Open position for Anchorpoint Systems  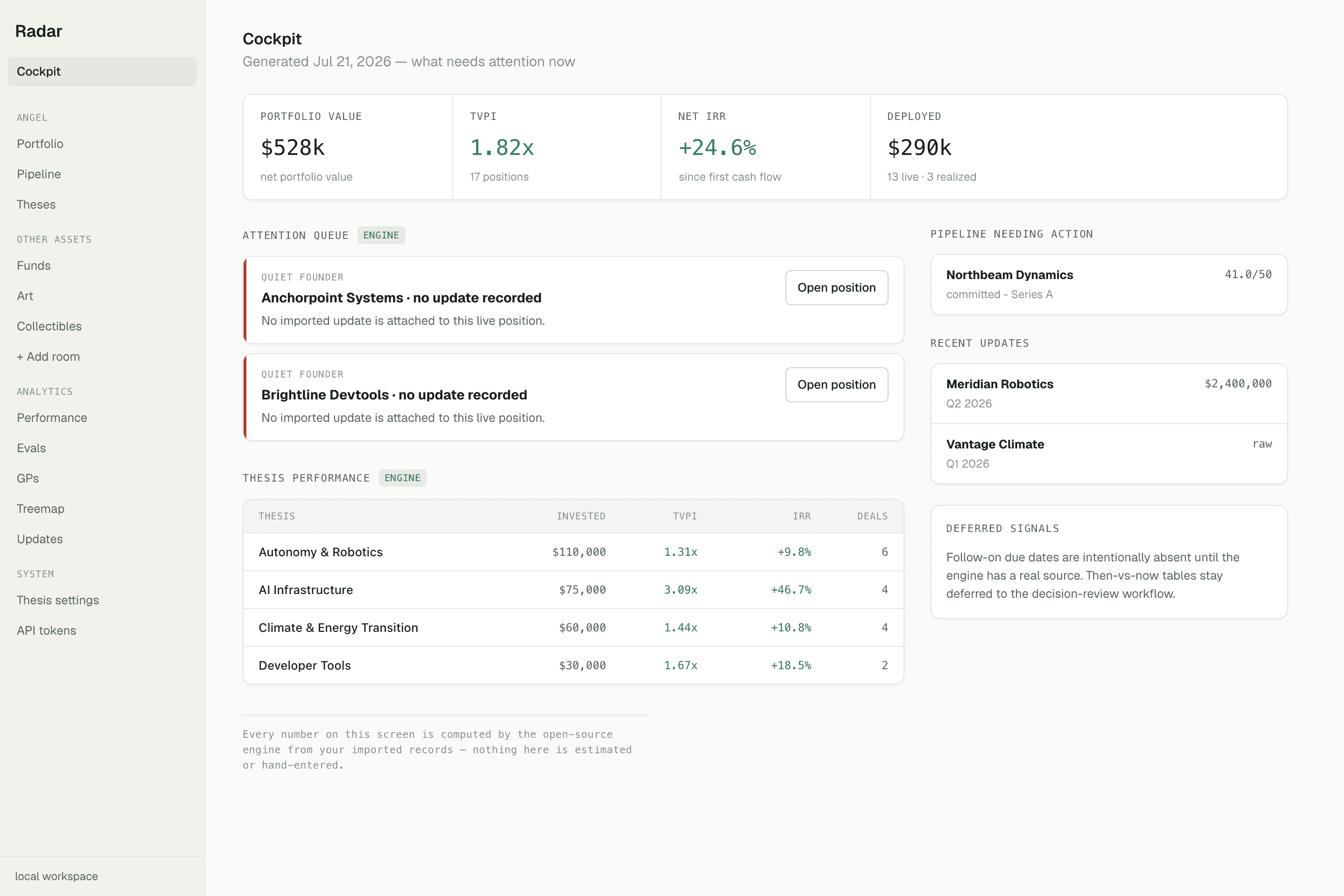click(x=836, y=287)
